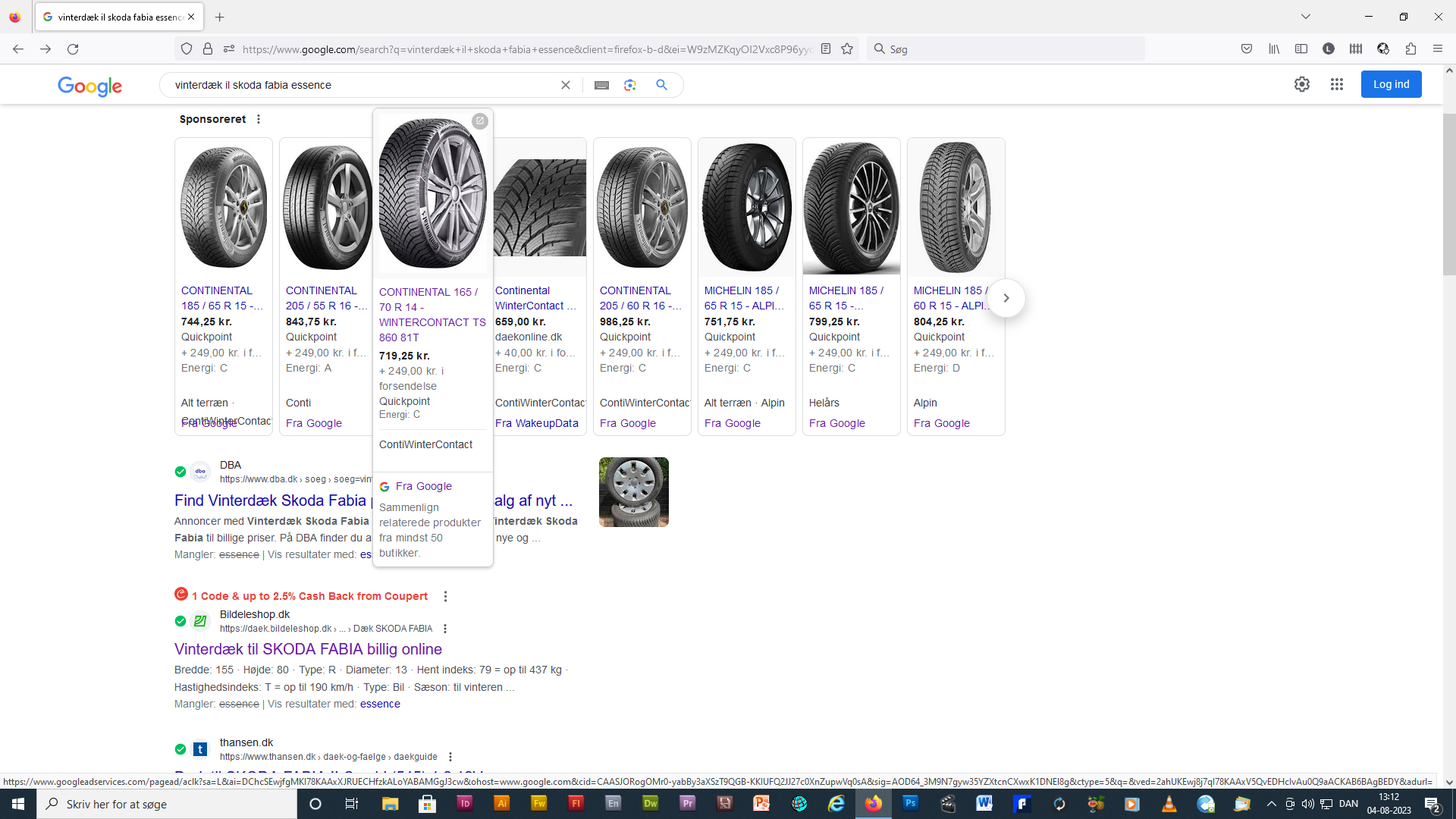Save page to Pocket

[1247, 49]
